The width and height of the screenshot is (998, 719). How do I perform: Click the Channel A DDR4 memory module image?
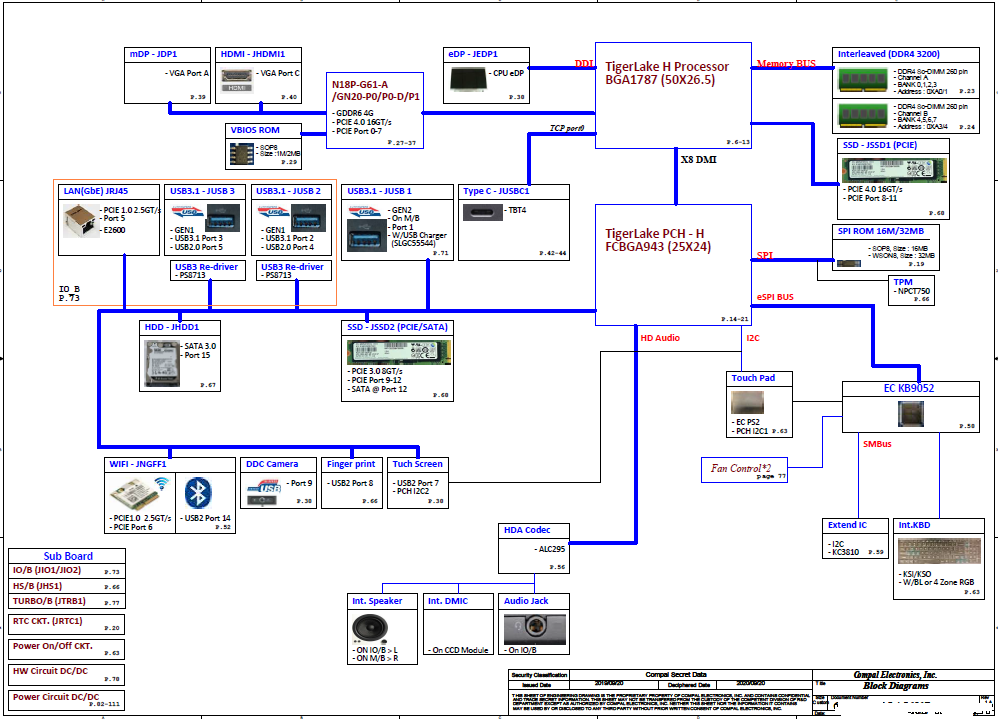863,80
